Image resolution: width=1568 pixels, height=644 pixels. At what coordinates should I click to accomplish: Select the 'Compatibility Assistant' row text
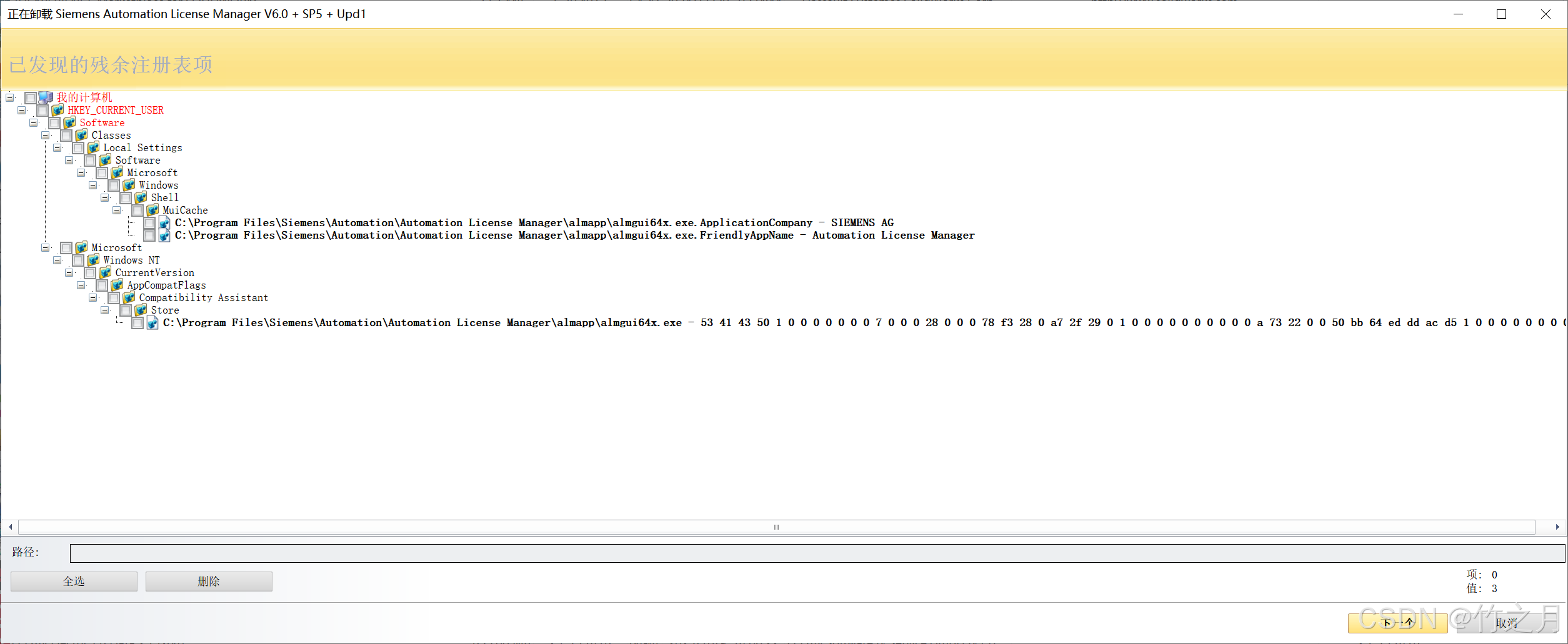pos(203,298)
